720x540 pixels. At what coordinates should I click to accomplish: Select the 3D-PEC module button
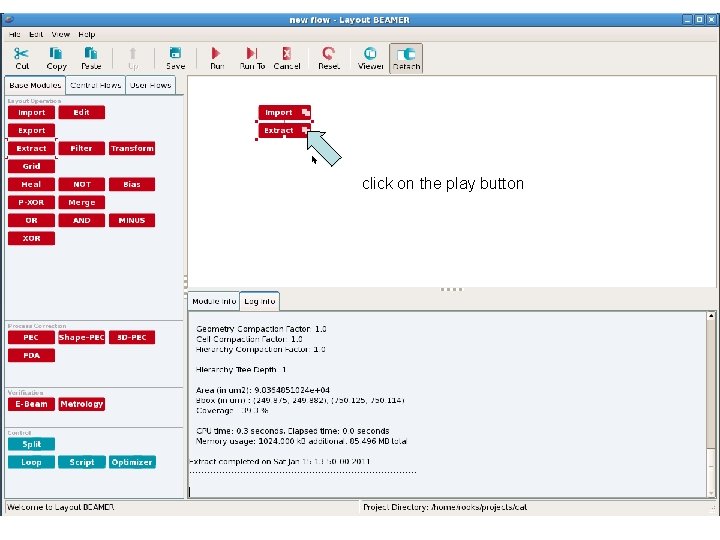point(132,338)
